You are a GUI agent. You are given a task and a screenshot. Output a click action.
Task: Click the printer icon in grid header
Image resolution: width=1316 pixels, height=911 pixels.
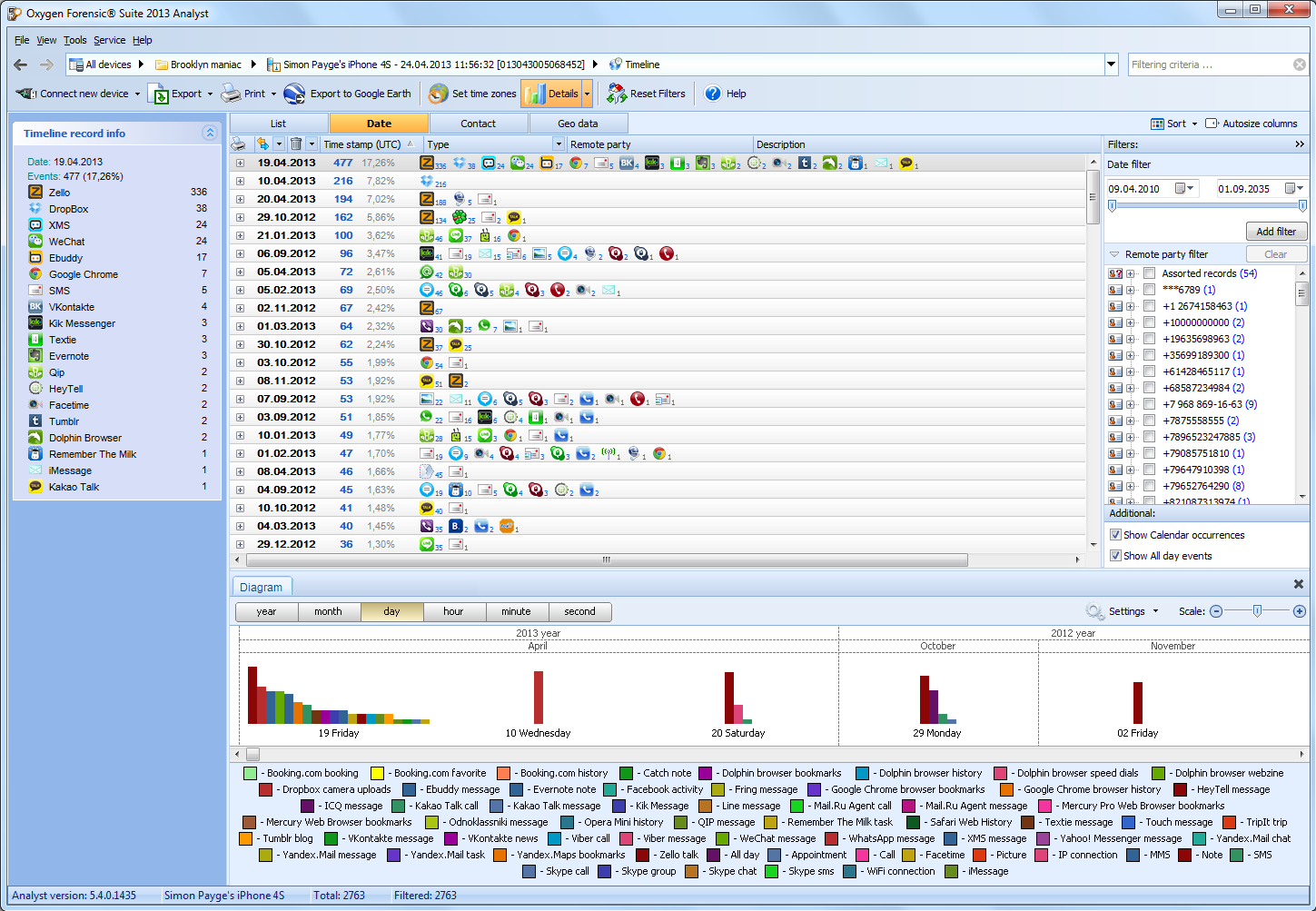[239, 144]
